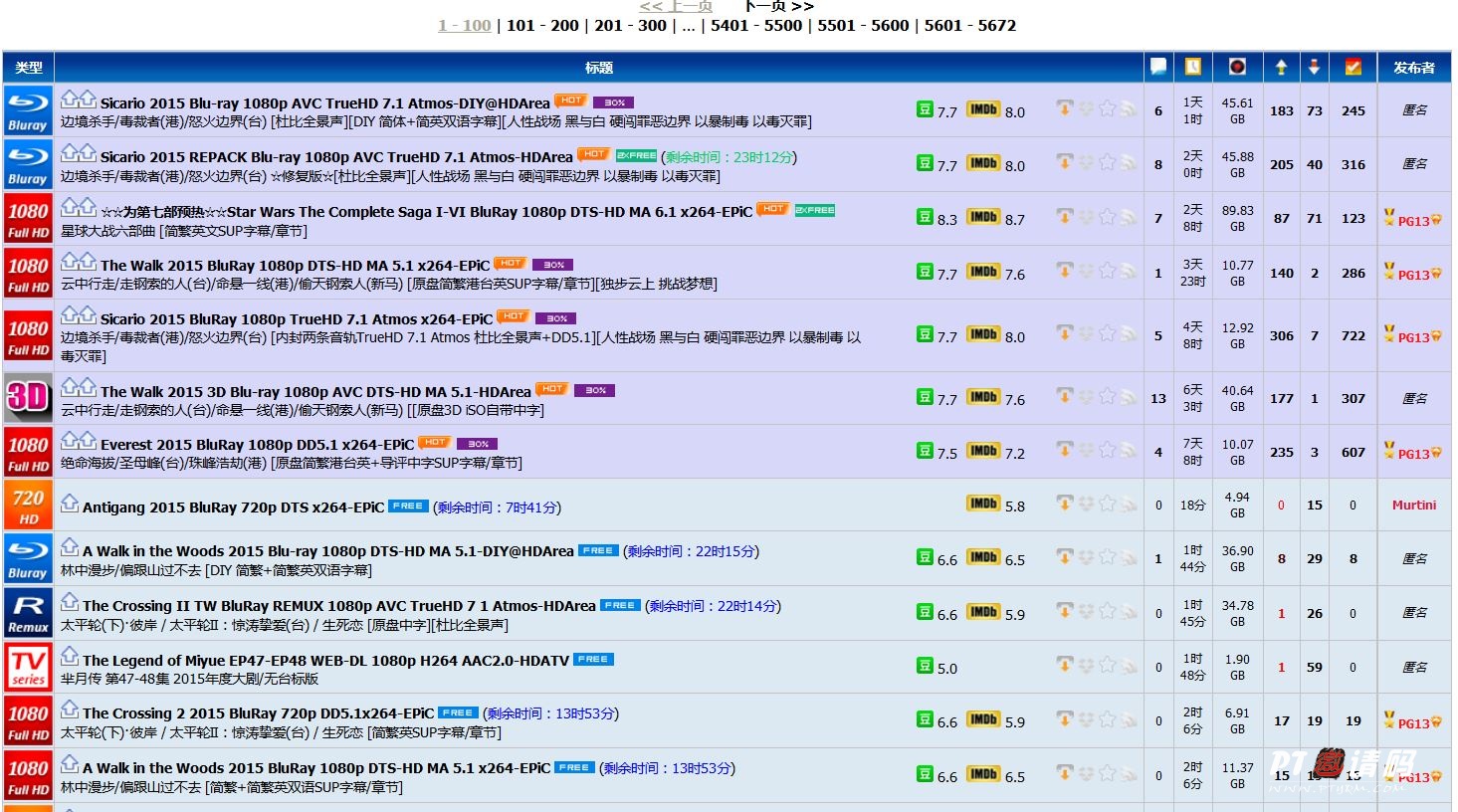Open the Bluray category icon of Sicario Atmos-DIY@HDArea

pos(28,109)
